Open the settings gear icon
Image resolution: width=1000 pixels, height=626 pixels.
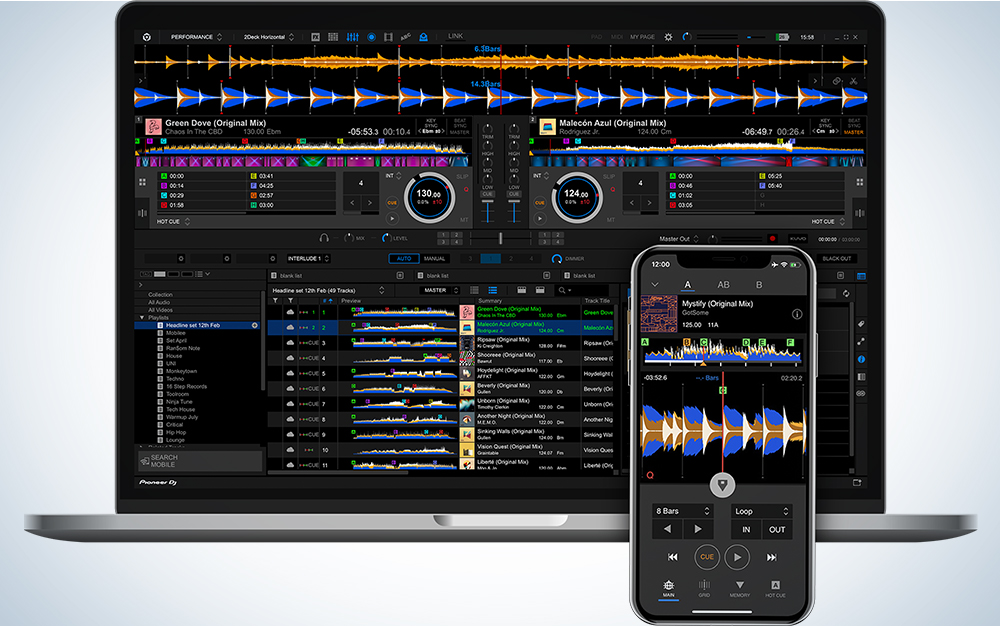(668, 37)
